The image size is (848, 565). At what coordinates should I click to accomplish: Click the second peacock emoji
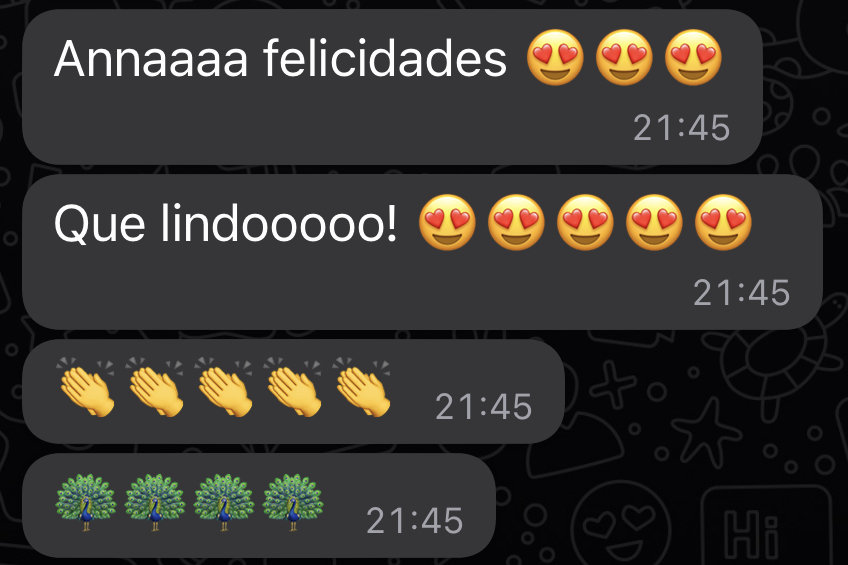(x=155, y=502)
